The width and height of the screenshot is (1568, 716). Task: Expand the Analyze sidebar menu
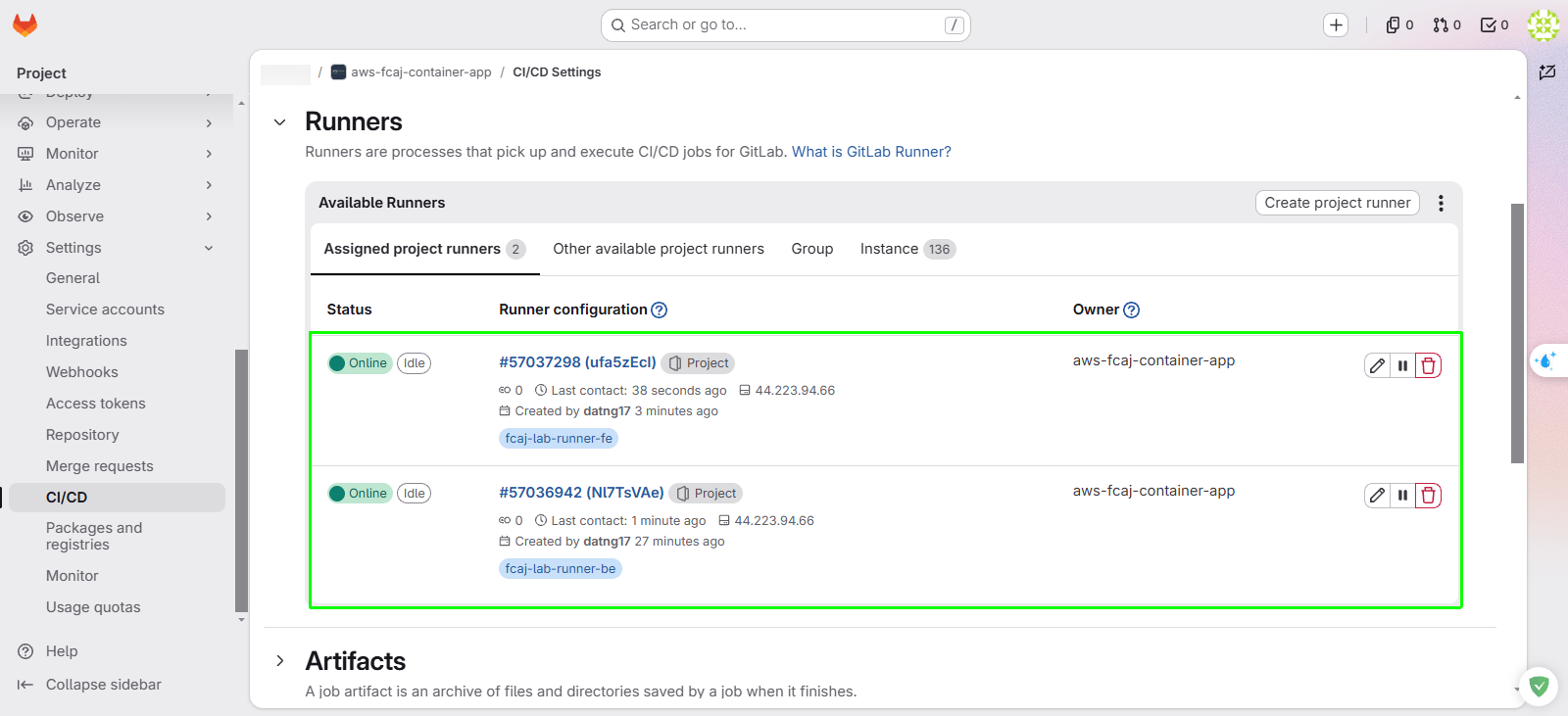click(116, 185)
